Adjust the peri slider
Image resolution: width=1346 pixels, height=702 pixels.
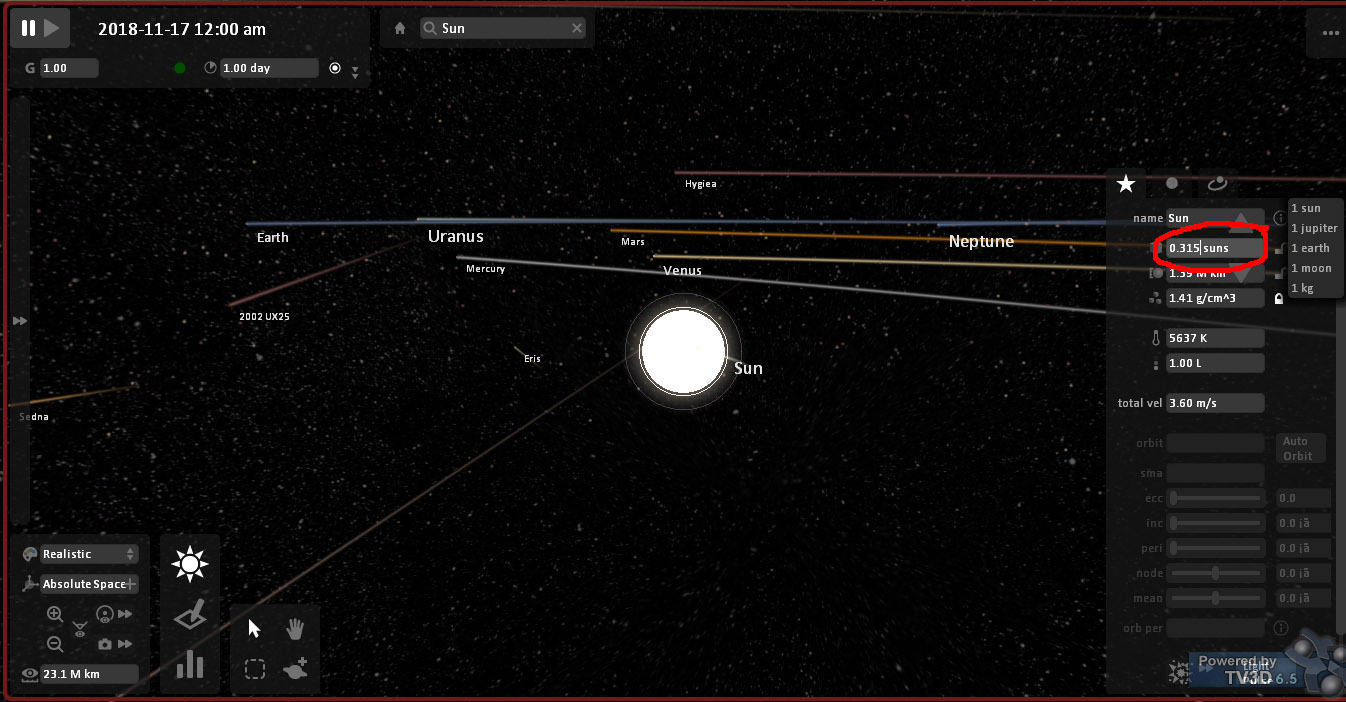(1216, 548)
